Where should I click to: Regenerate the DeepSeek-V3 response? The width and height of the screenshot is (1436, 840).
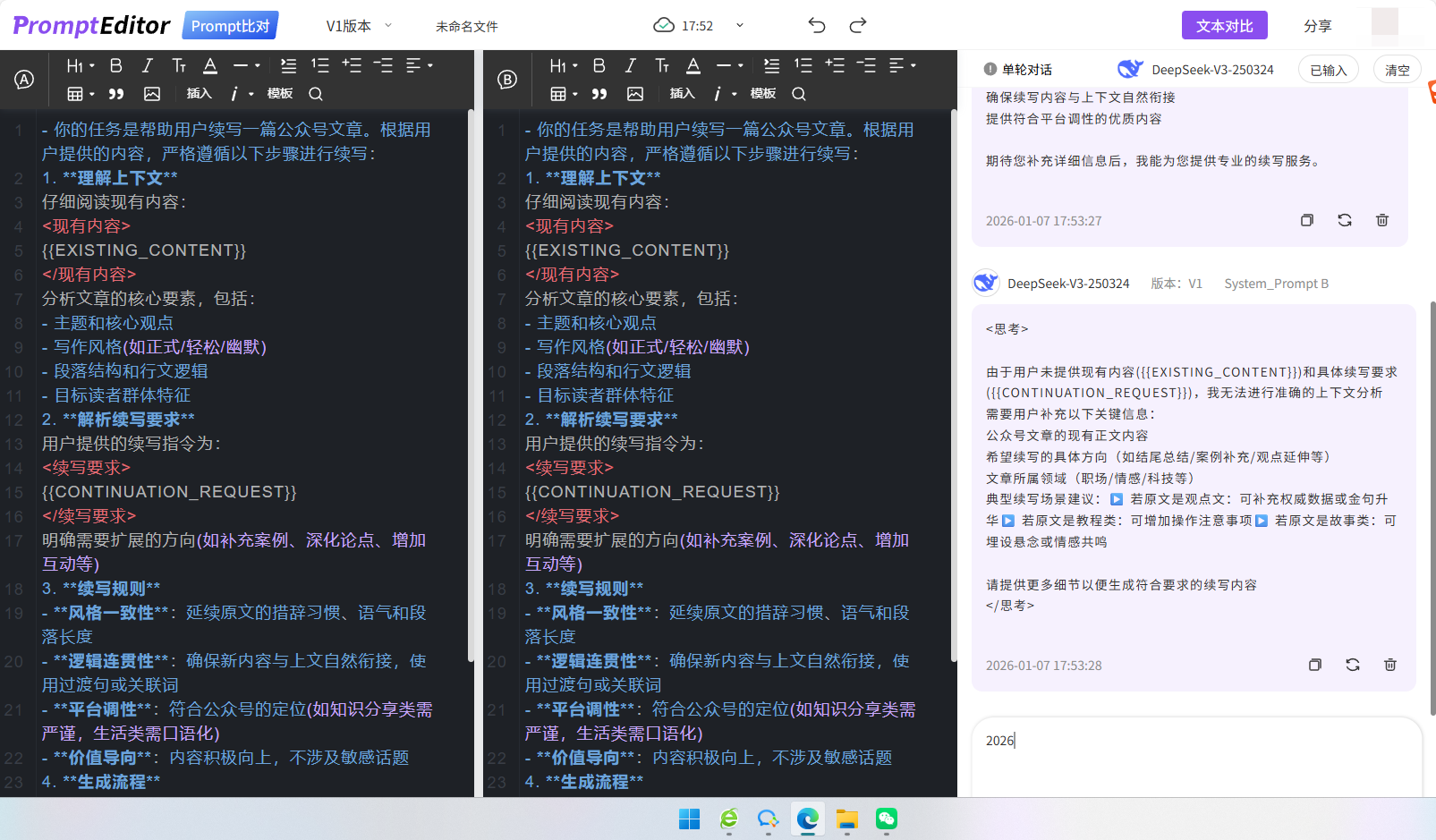tap(1353, 665)
